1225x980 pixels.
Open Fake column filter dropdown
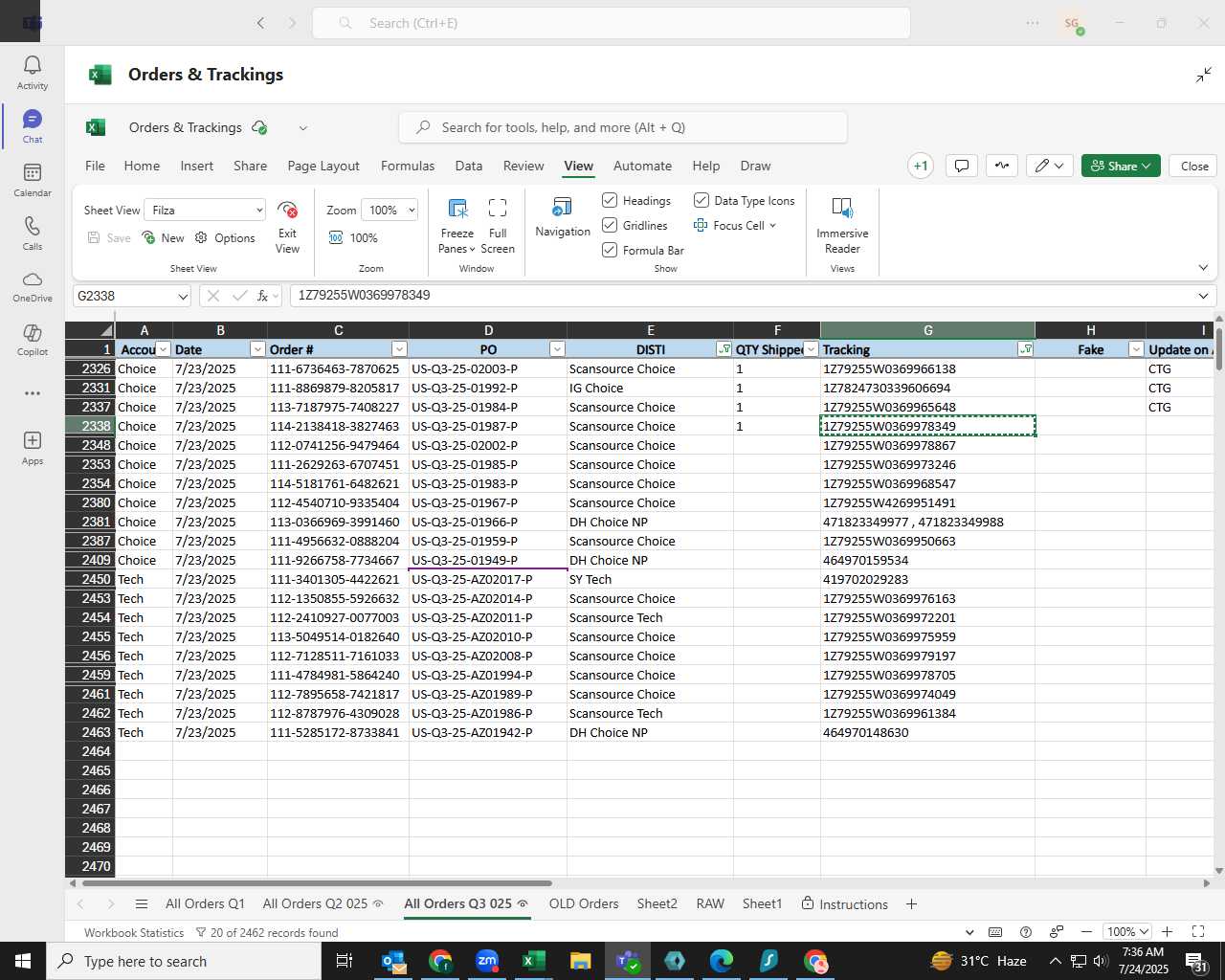1136,349
